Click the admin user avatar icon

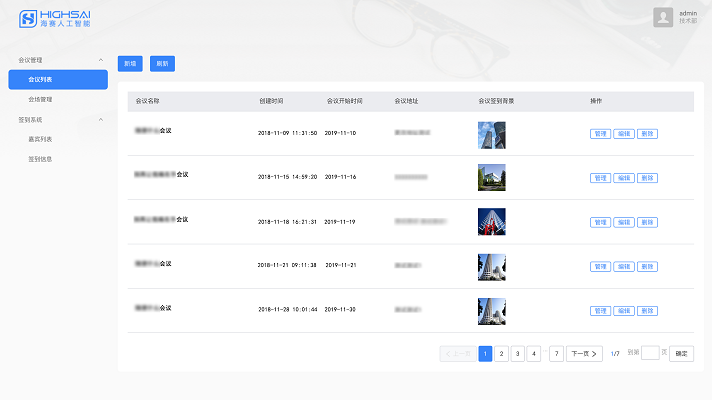pos(663,17)
